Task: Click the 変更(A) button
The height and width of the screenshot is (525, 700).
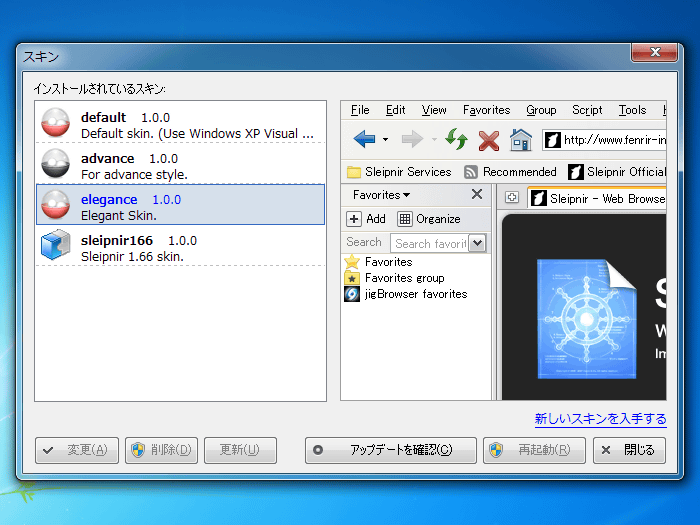Action: pyautogui.click(x=77, y=450)
